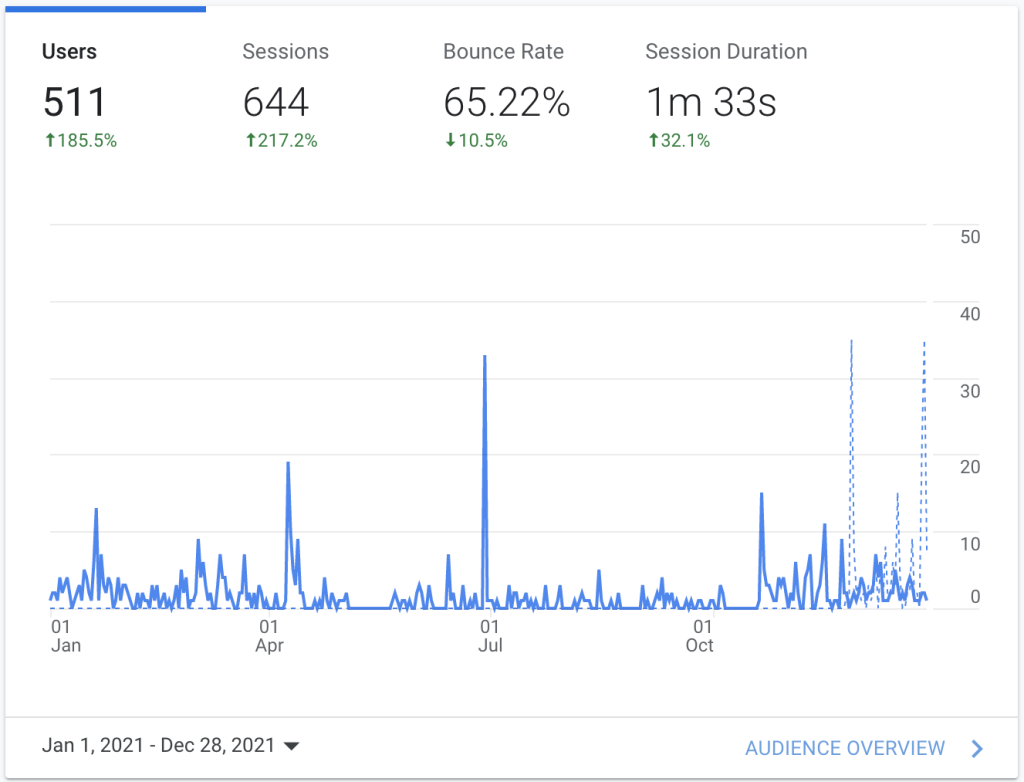Click the down arrow beside 10.5%
Image resolution: width=1024 pixels, height=782 pixels.
pyautogui.click(x=450, y=141)
